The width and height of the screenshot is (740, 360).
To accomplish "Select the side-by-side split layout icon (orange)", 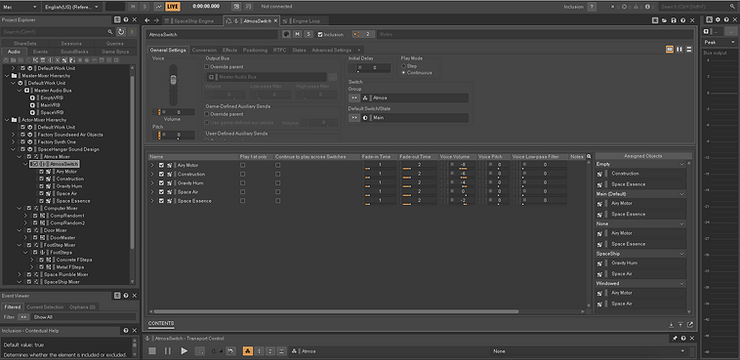I will click(670, 49).
